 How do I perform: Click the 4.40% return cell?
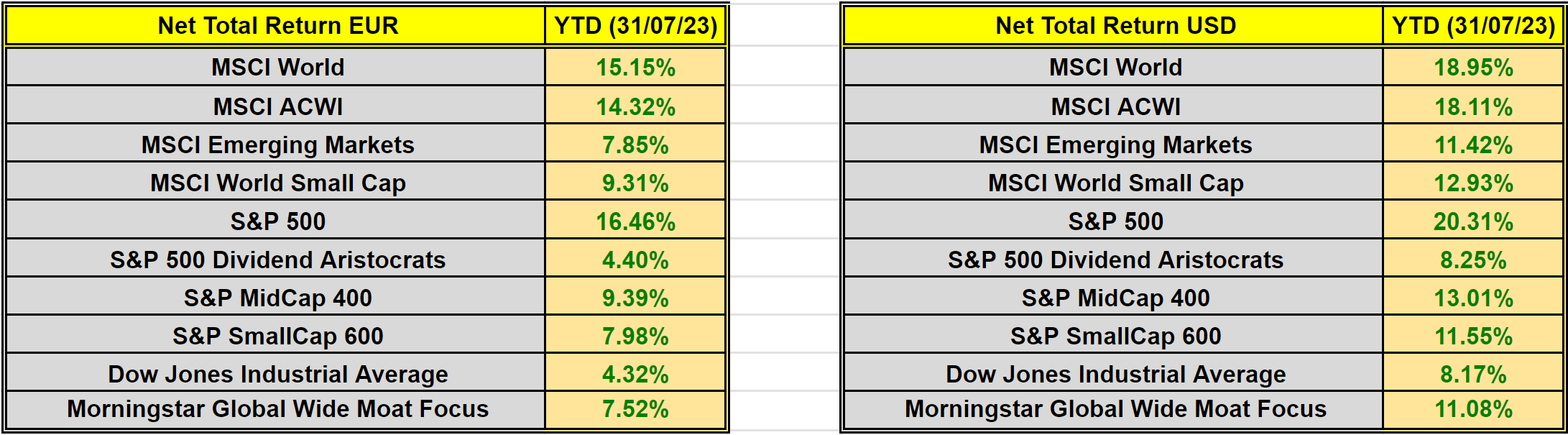(x=636, y=260)
